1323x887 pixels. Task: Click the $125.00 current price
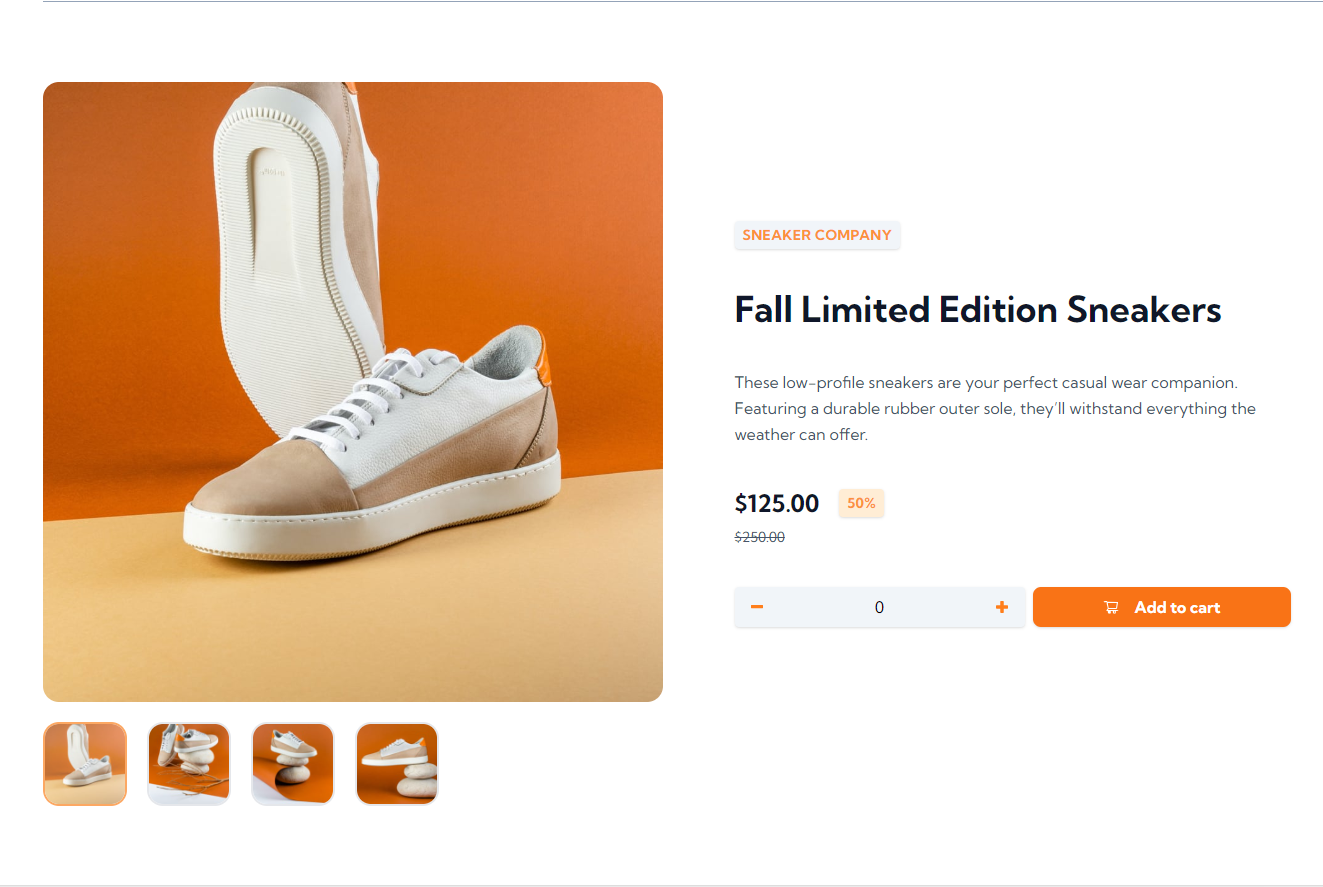(x=777, y=503)
